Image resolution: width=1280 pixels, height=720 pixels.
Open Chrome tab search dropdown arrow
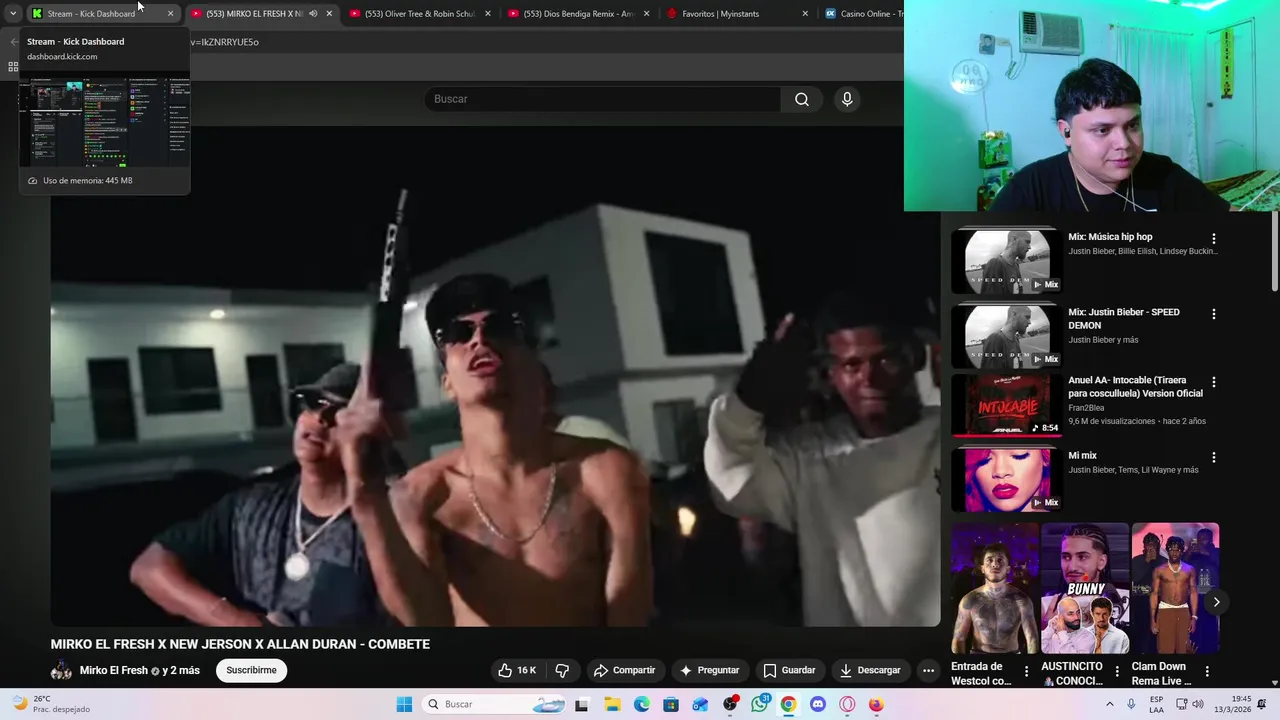(13, 14)
